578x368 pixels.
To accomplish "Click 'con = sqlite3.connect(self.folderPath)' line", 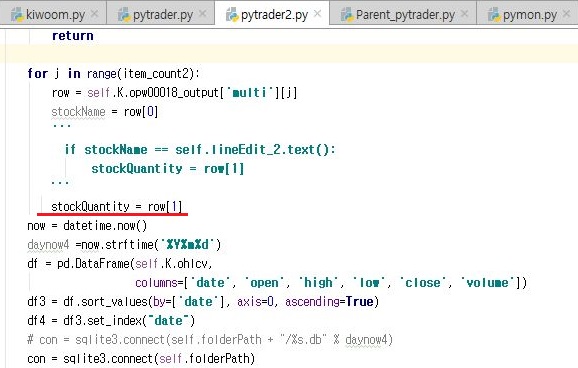I will (141, 358).
